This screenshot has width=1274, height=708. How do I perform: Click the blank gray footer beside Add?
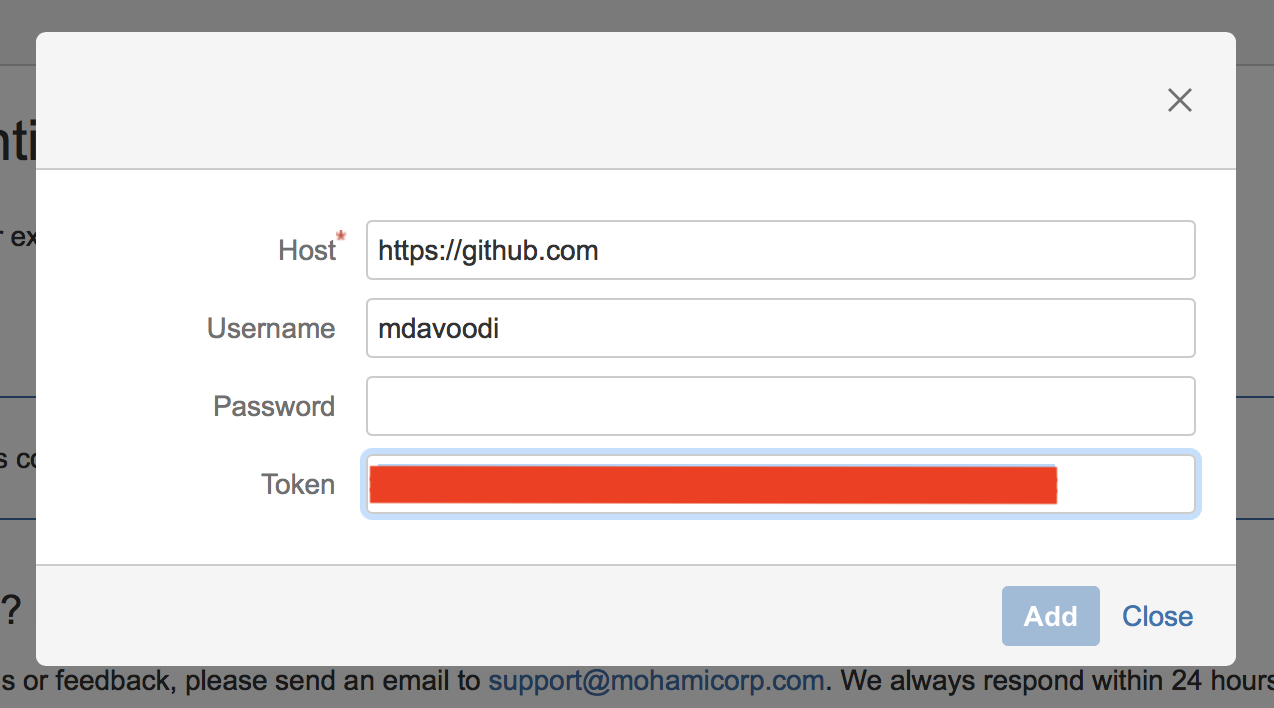(x=518, y=616)
